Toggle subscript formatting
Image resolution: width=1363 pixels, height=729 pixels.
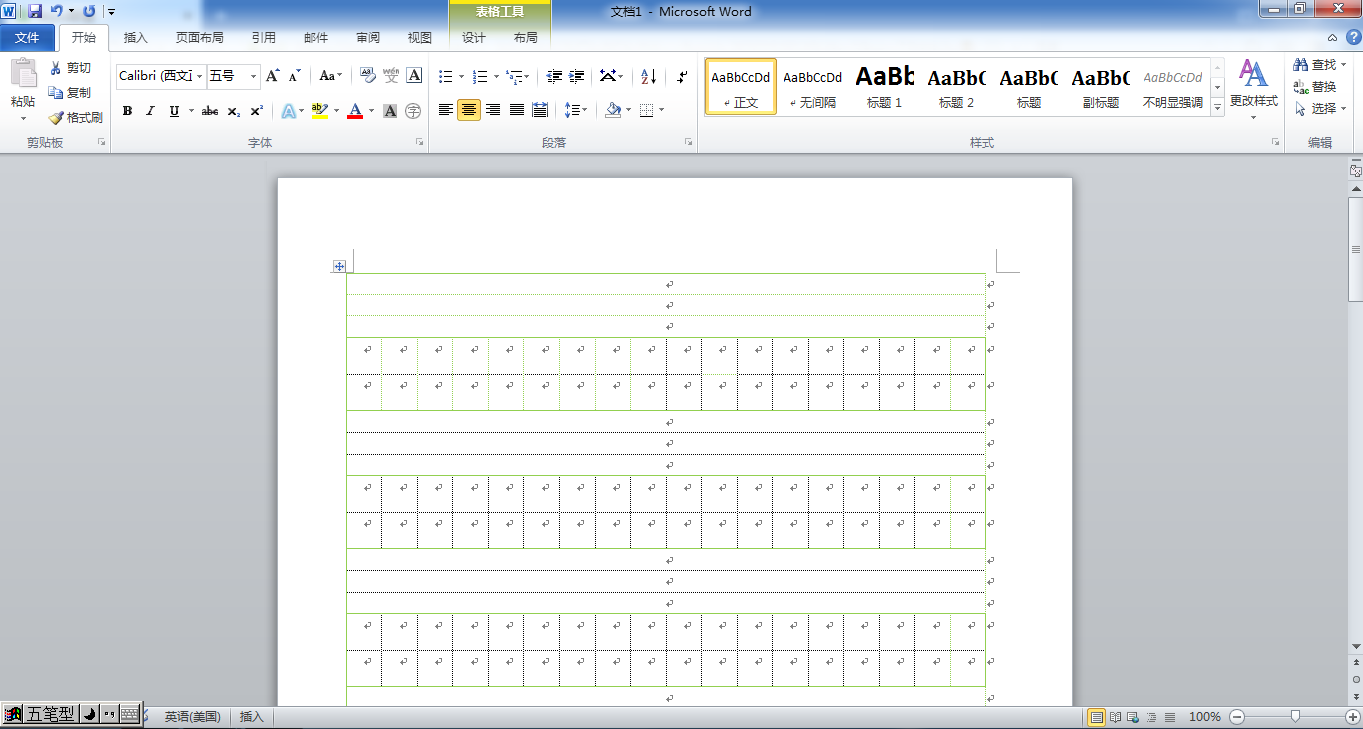[233, 111]
